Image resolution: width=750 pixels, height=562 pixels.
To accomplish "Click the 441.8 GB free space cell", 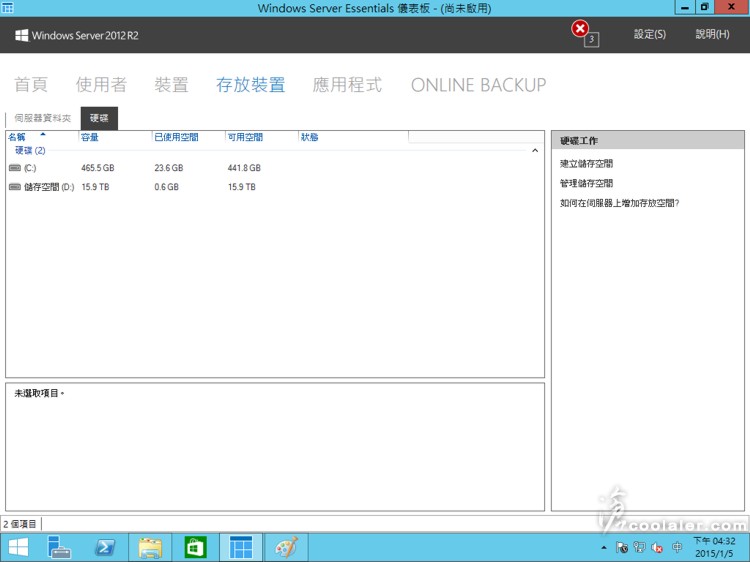I will click(x=244, y=168).
